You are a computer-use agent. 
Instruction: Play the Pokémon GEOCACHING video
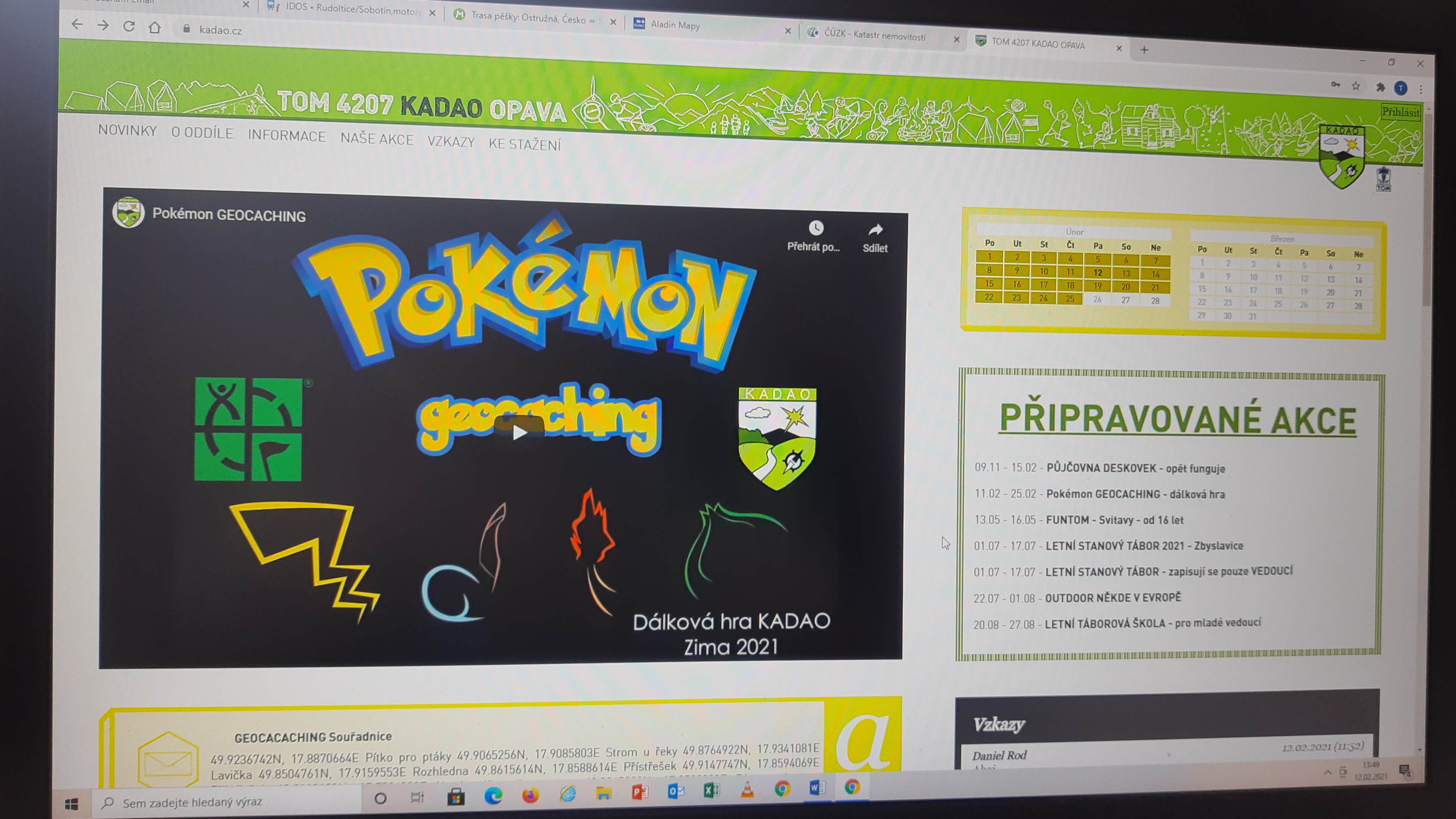(x=519, y=432)
